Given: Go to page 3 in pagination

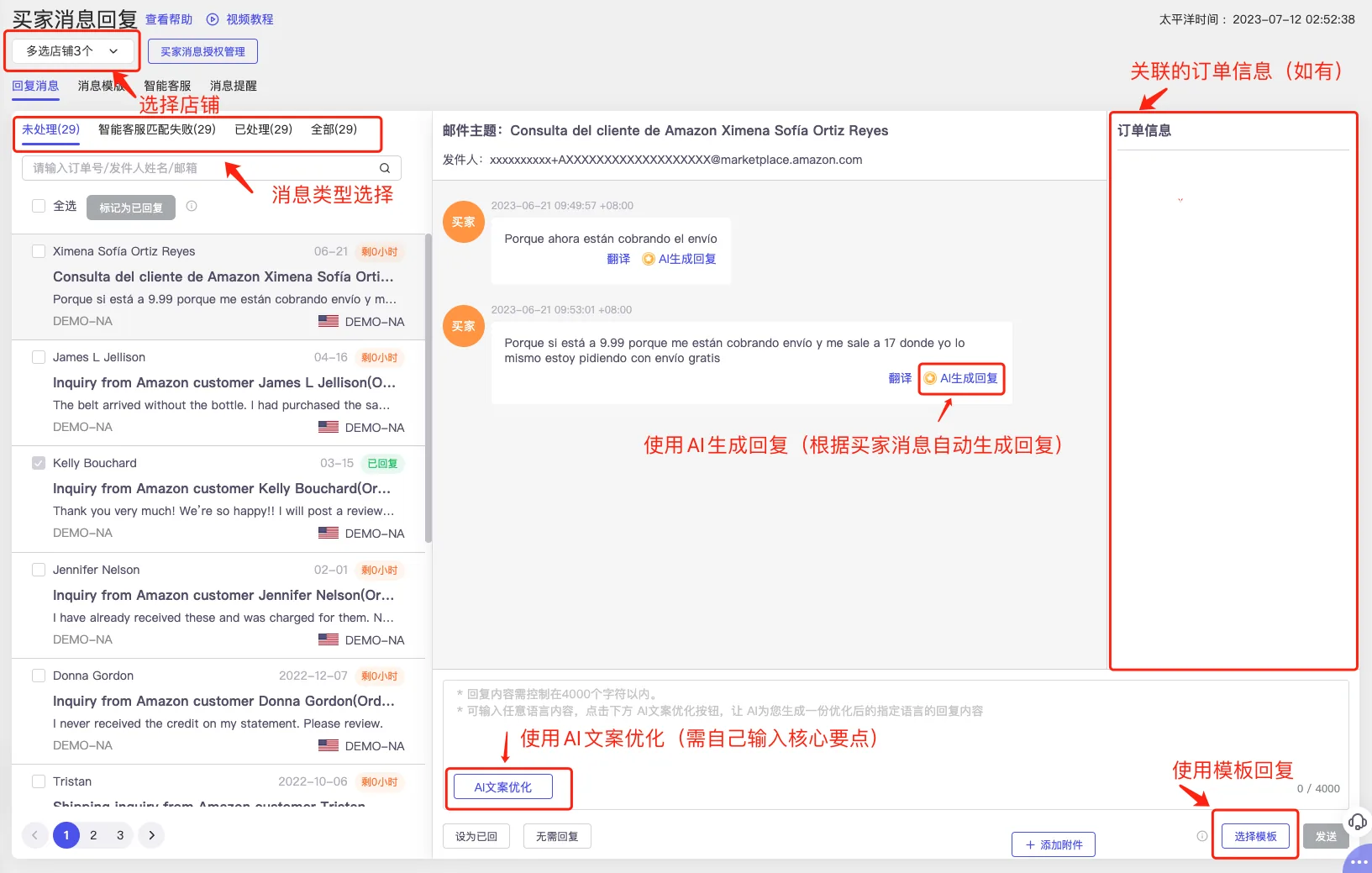Looking at the screenshot, I should pyautogui.click(x=120, y=835).
